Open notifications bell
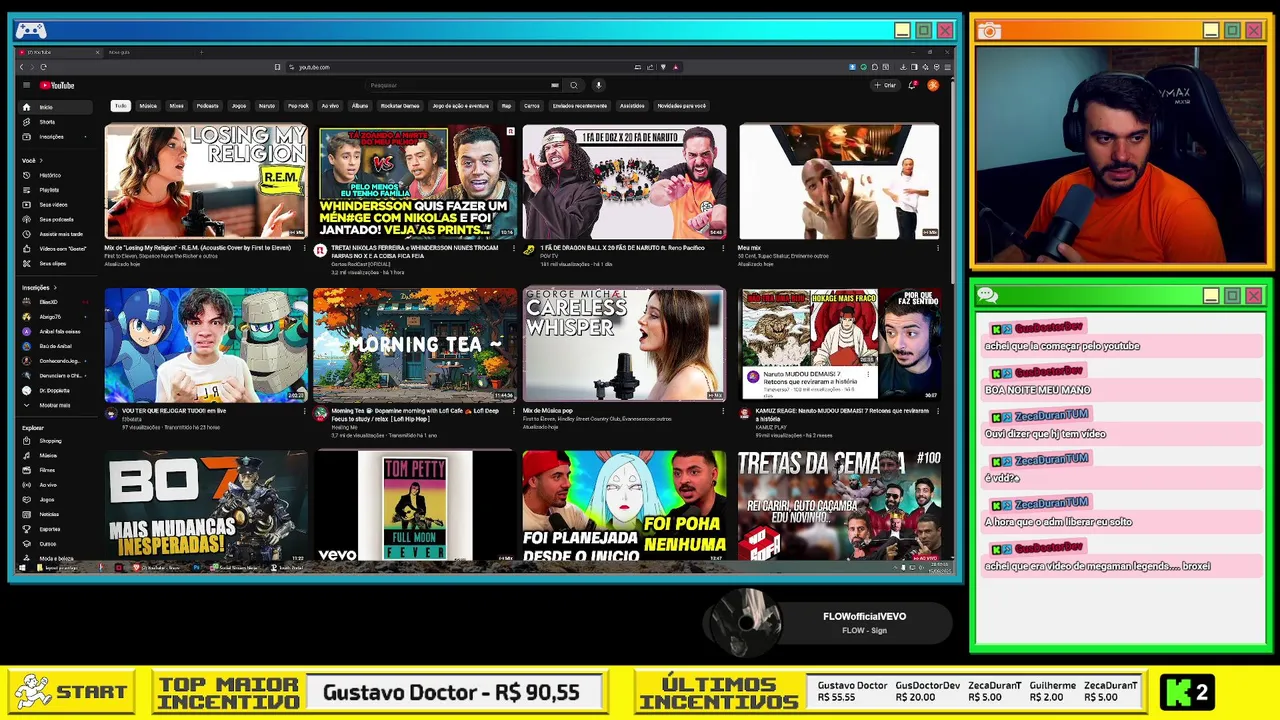This screenshot has width=1280, height=720. (912, 85)
